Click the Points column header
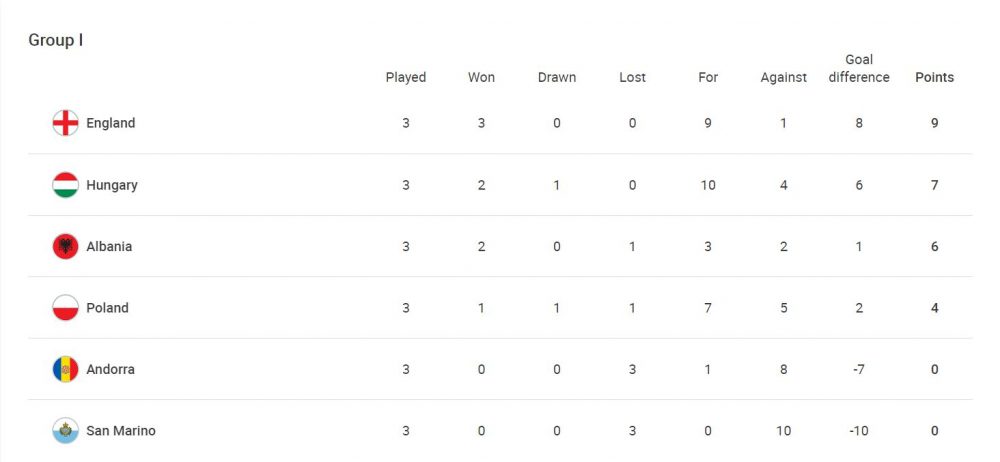Screen dimensions: 1000x462 934,77
